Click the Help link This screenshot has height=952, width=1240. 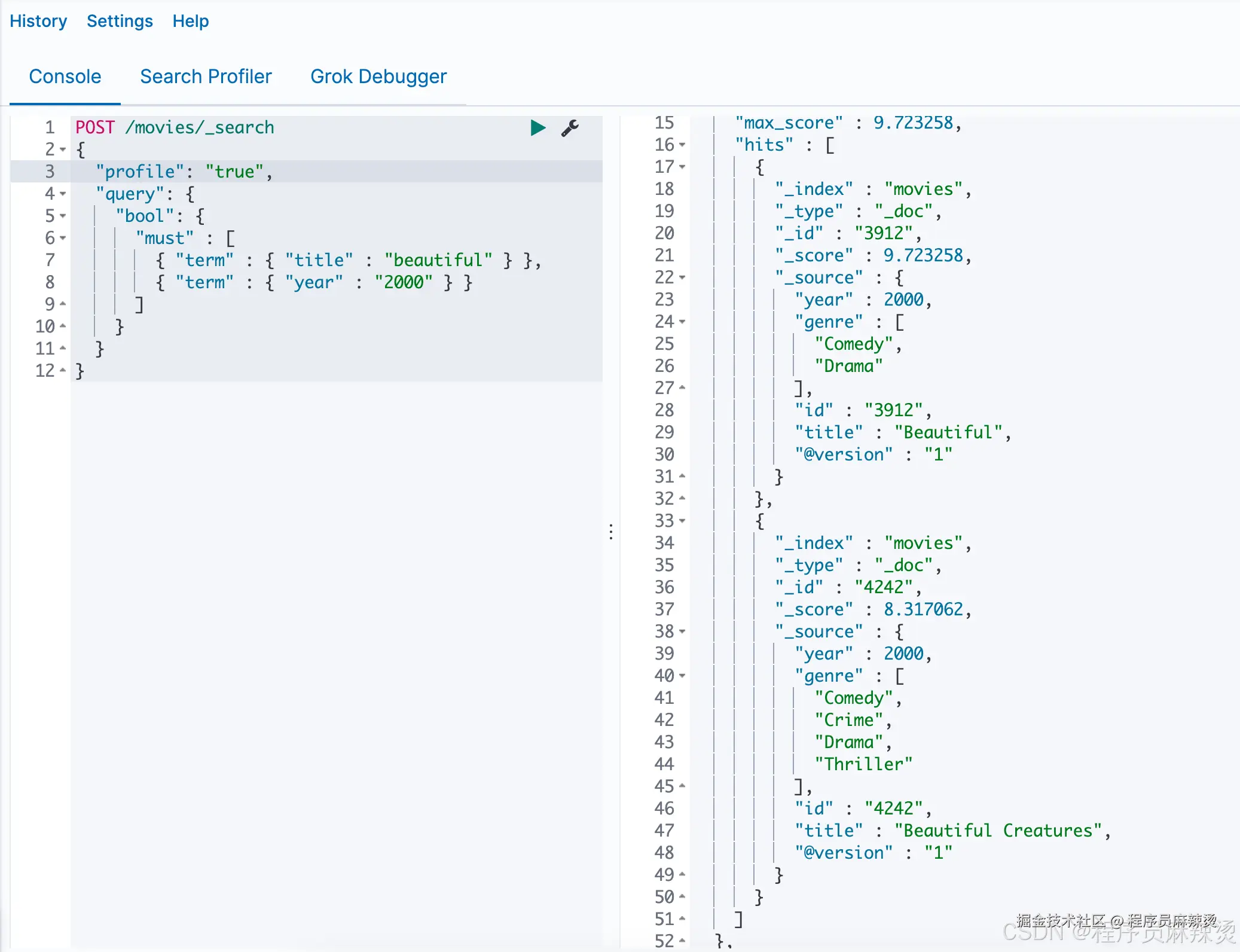coord(191,21)
